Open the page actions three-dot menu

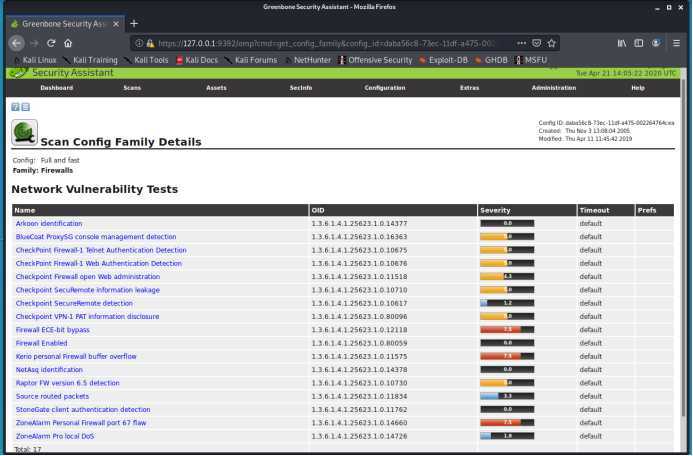click(522, 43)
